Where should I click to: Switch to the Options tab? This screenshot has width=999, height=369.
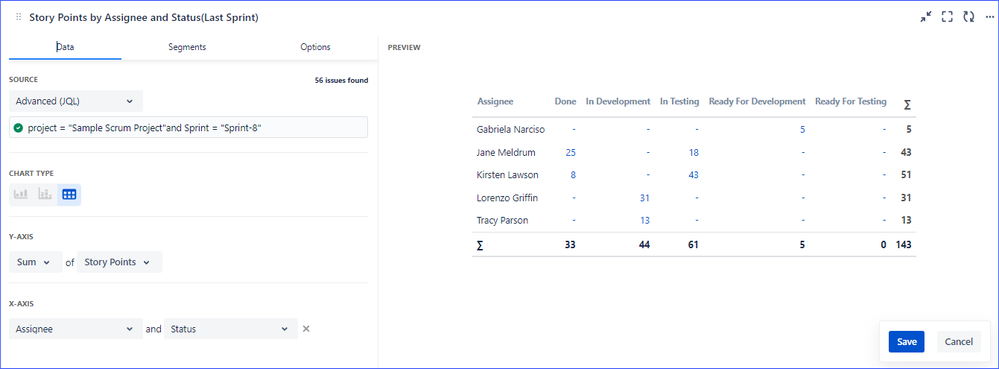pos(315,47)
